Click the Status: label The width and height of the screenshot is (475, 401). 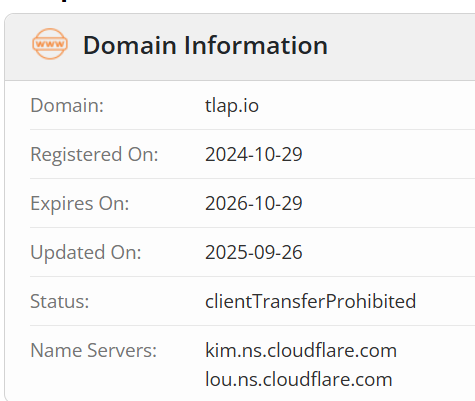pyautogui.click(x=60, y=301)
